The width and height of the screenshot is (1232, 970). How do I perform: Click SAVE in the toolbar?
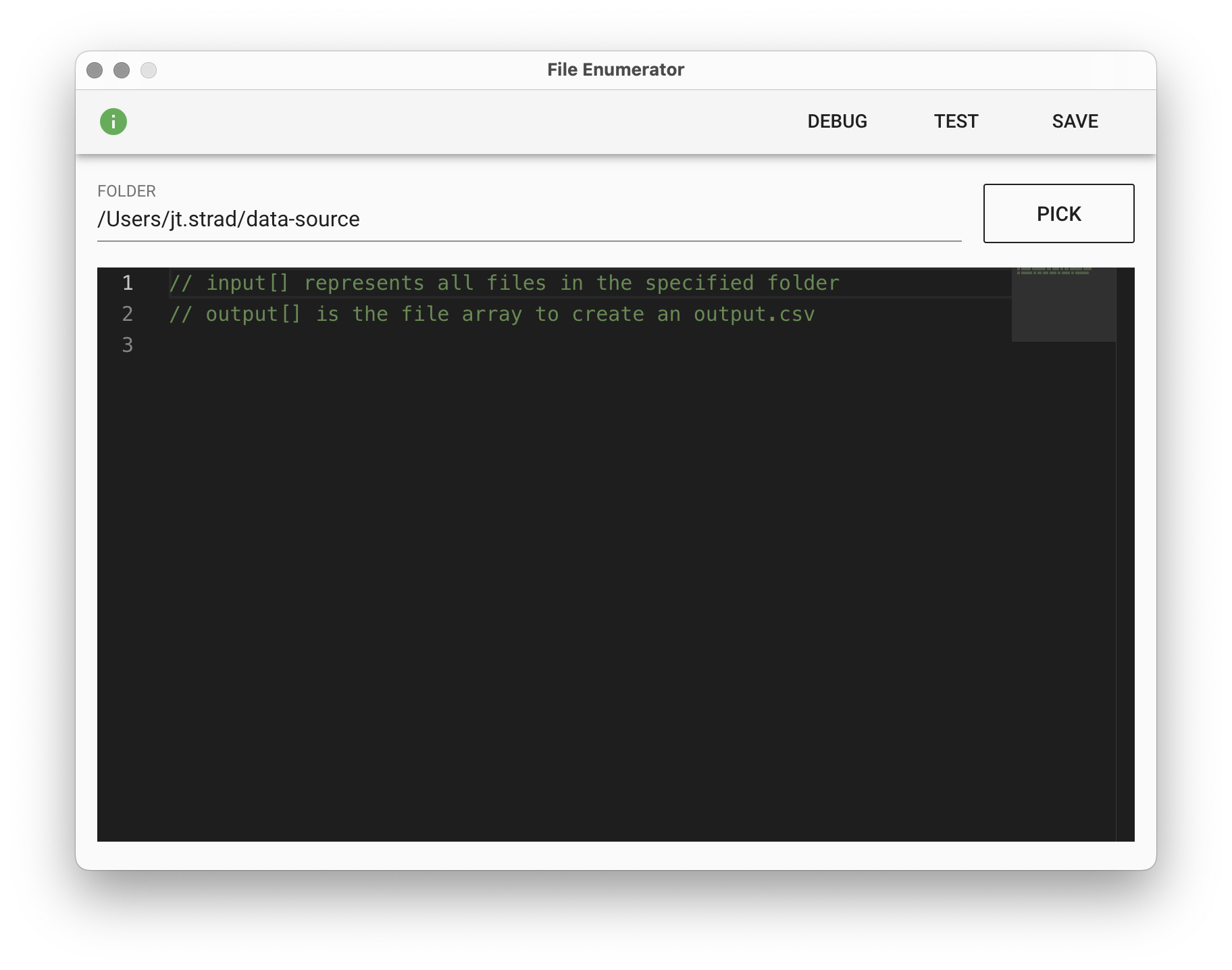click(x=1075, y=122)
